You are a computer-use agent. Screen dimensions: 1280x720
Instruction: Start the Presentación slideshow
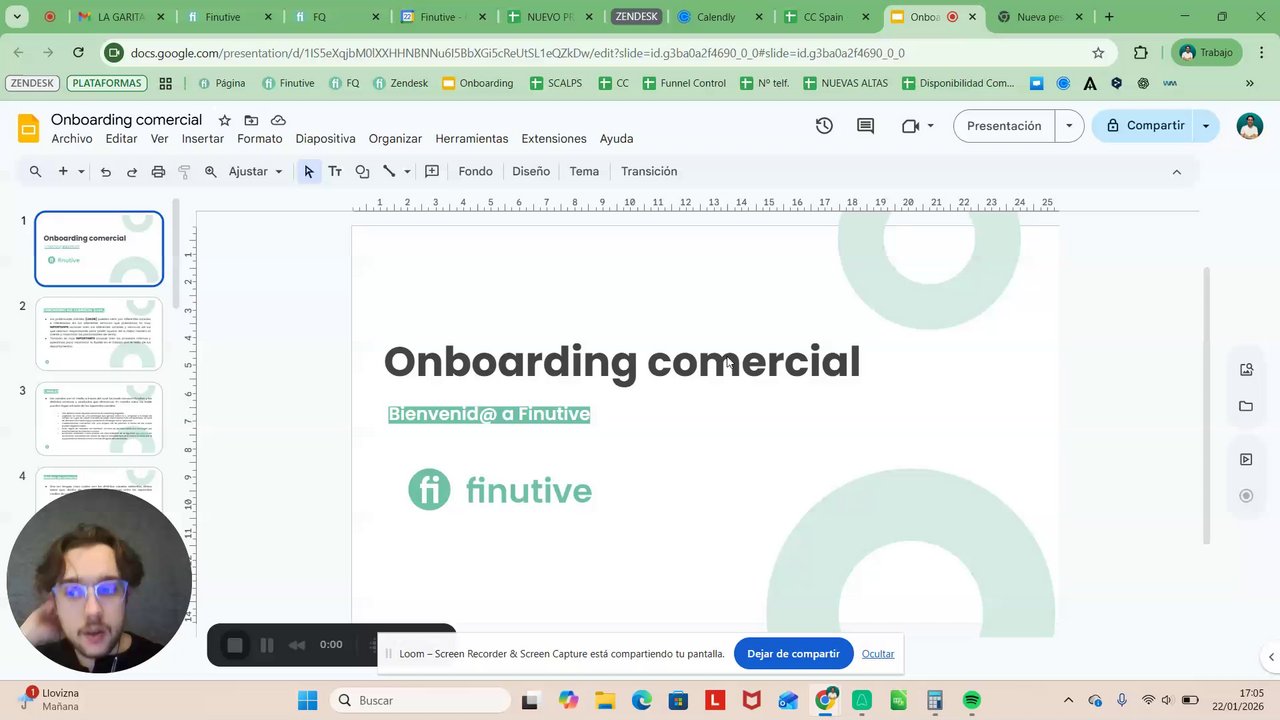(x=1004, y=126)
